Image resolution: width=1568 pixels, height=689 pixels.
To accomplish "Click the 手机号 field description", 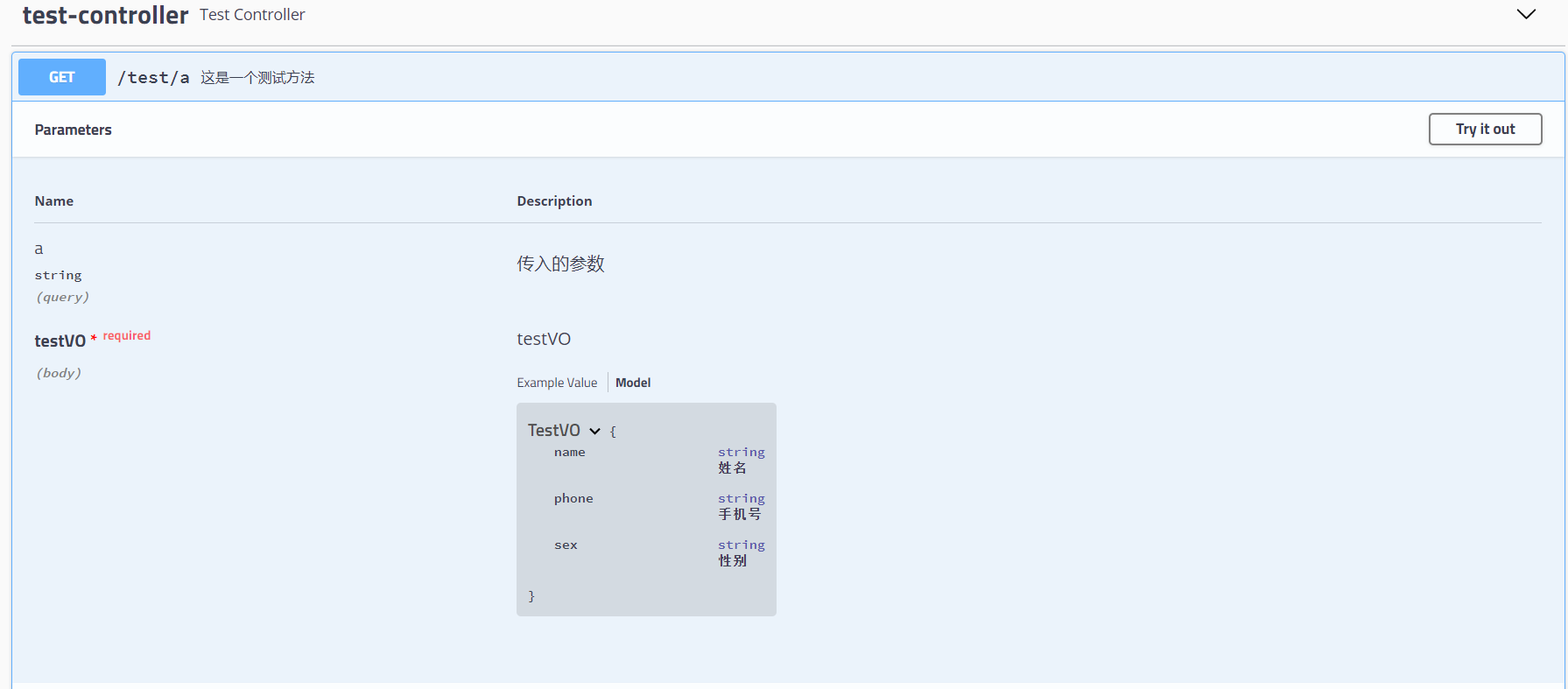I will coord(740,515).
